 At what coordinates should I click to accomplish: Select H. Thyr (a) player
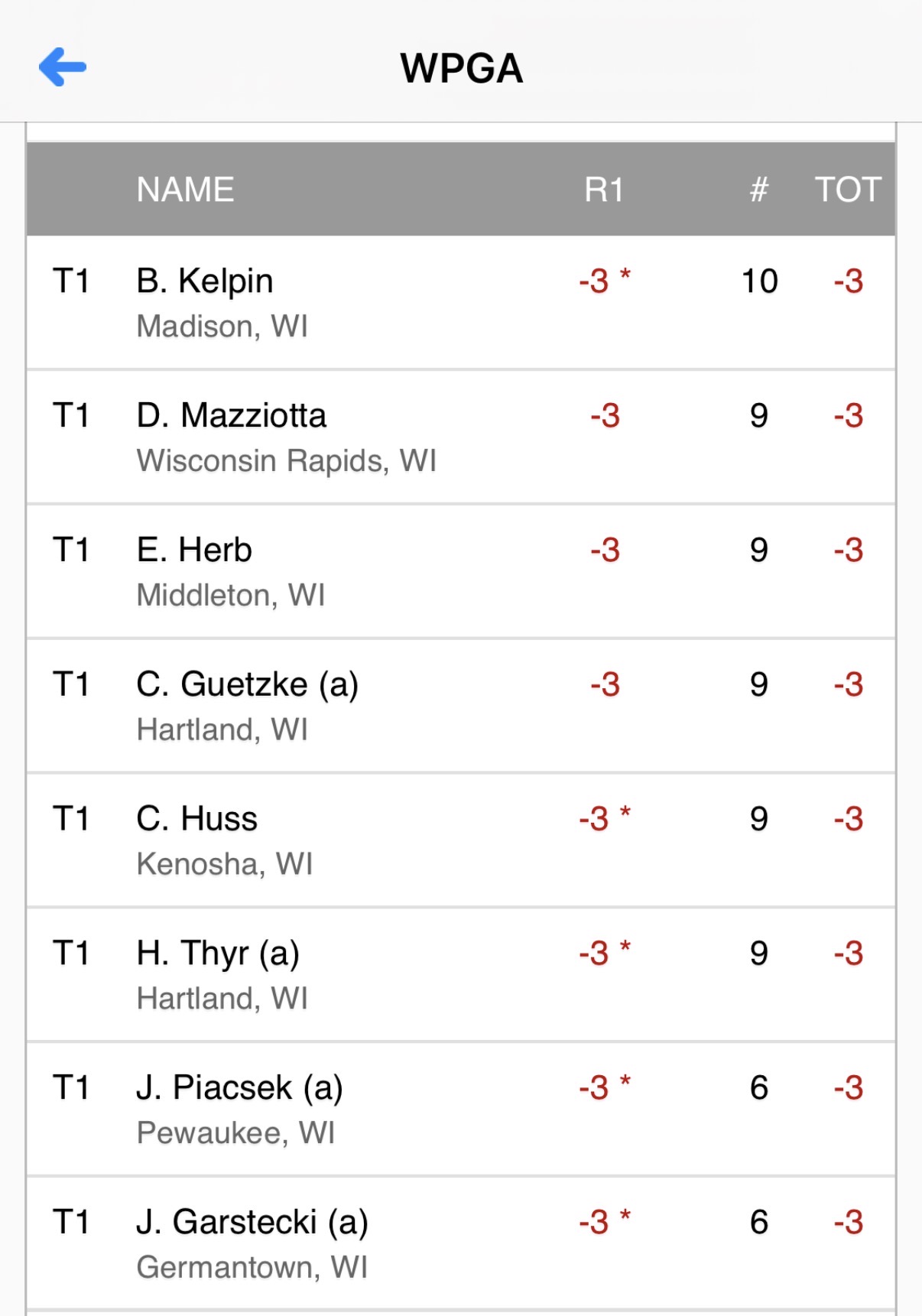[461, 975]
